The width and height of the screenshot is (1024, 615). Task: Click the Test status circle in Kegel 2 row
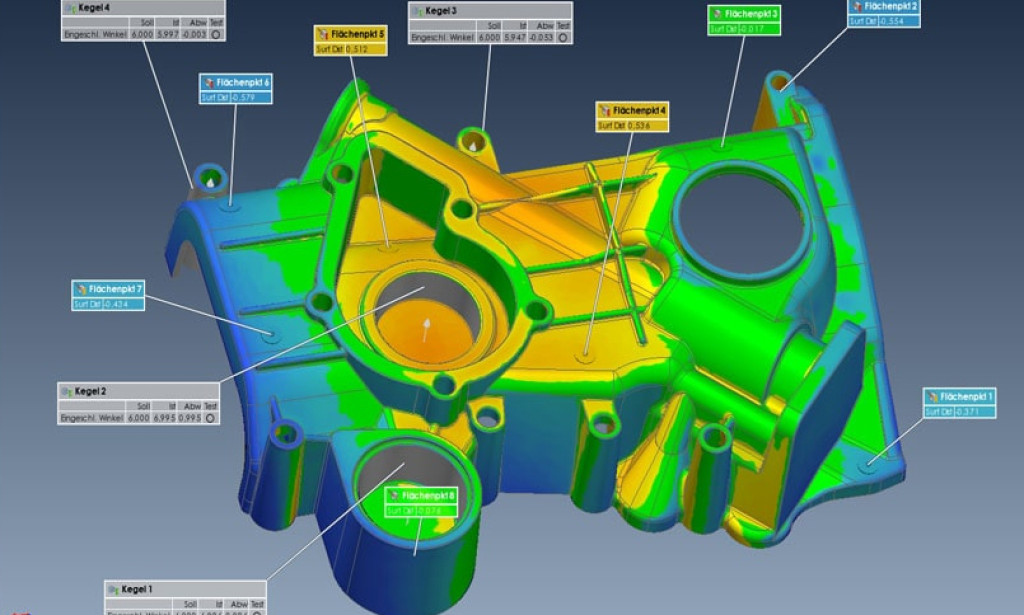click(x=210, y=418)
